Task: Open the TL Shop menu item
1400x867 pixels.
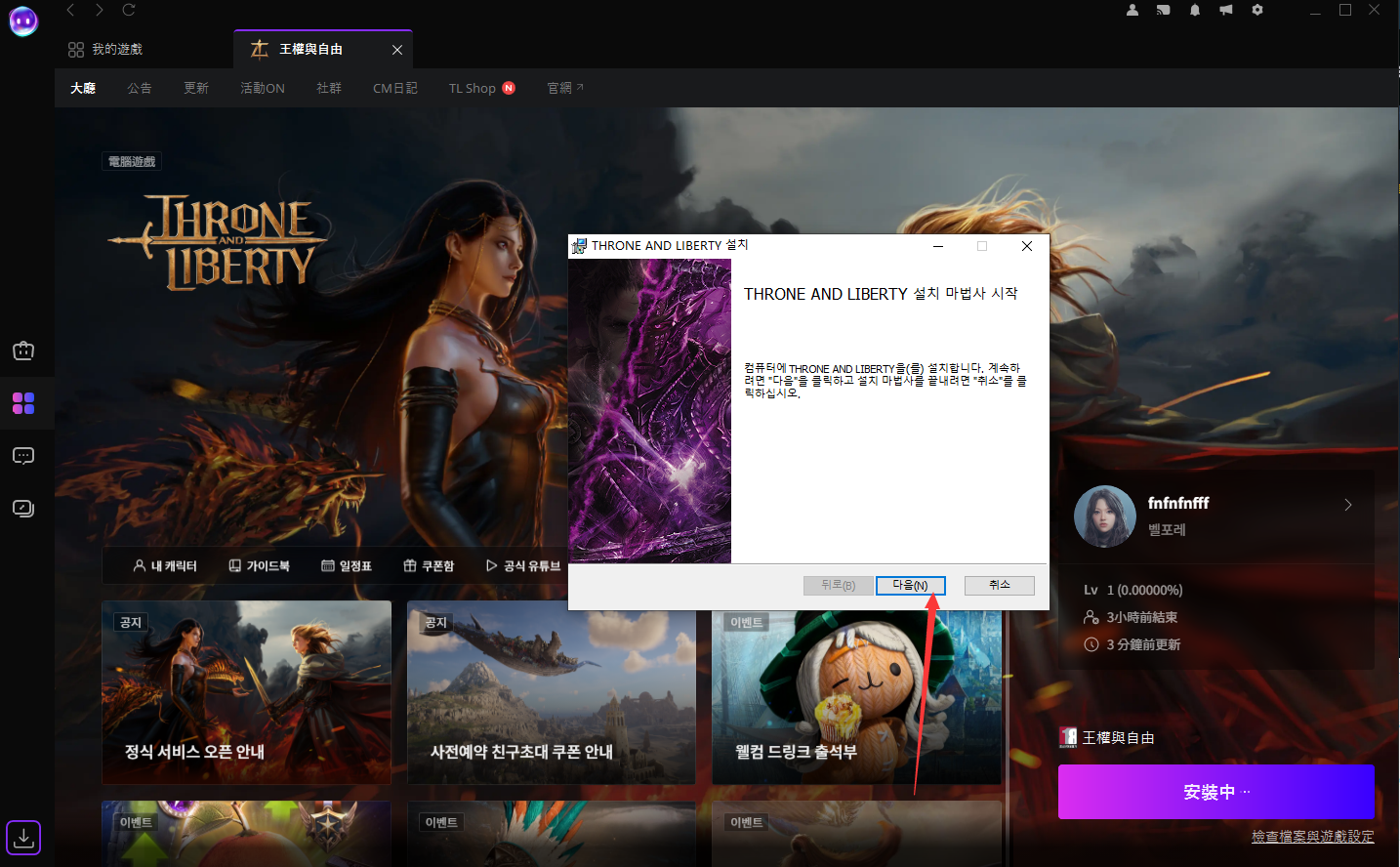Action: tap(473, 88)
